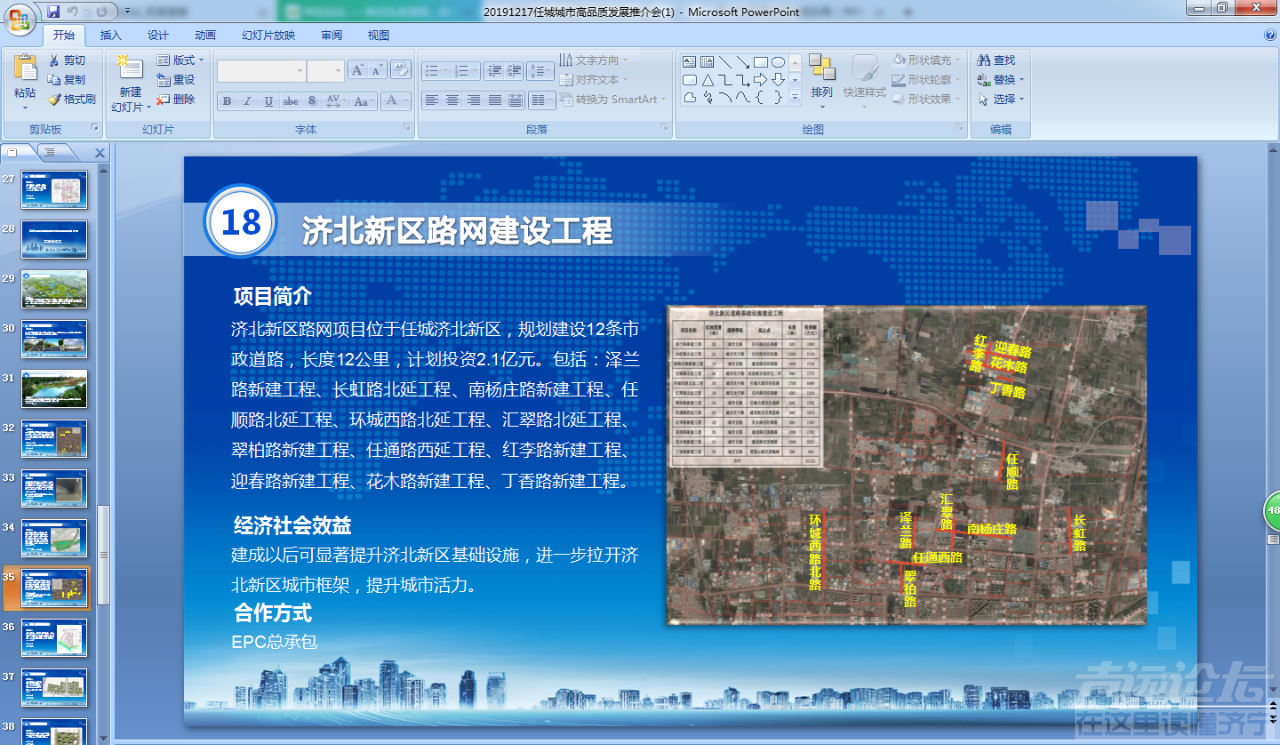This screenshot has height=745, width=1280.
Task: Justify the paragraph text
Action: [x=494, y=100]
